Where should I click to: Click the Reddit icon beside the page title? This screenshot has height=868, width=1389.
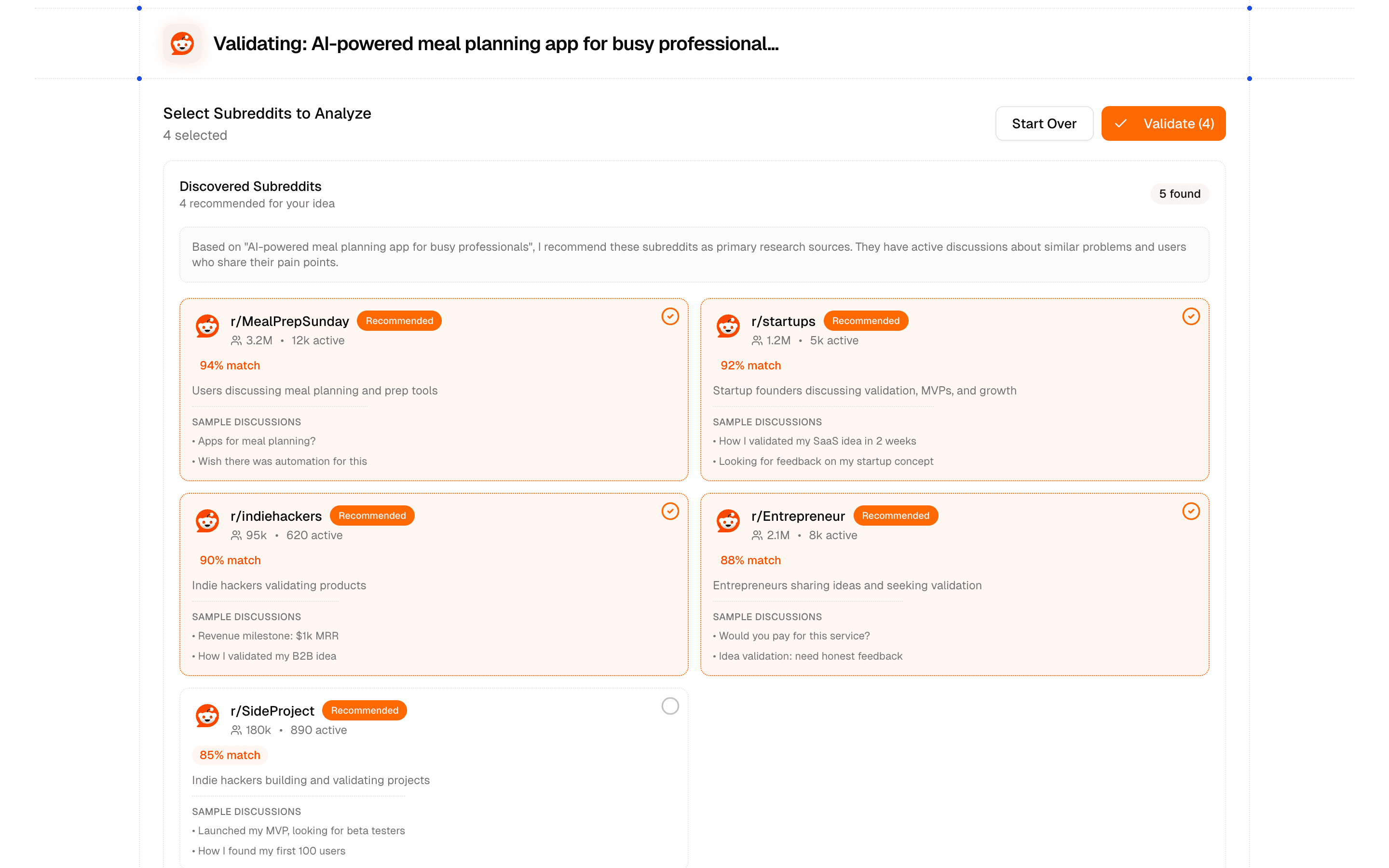click(182, 43)
